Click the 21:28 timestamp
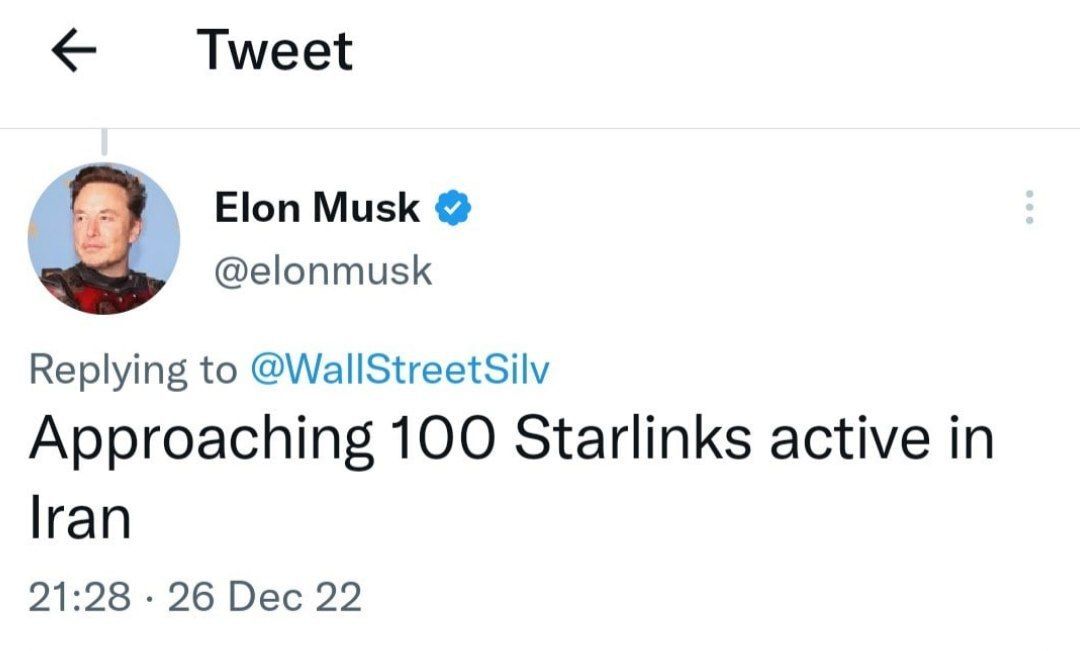The image size is (1080, 651). [80, 597]
